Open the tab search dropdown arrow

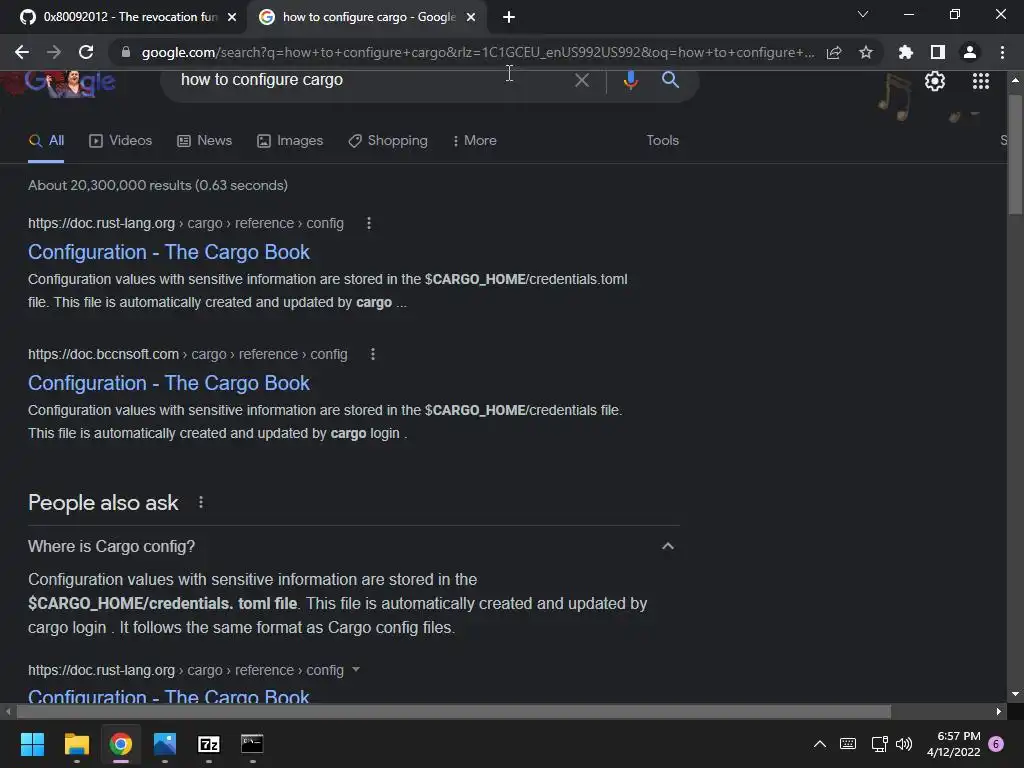click(x=863, y=14)
